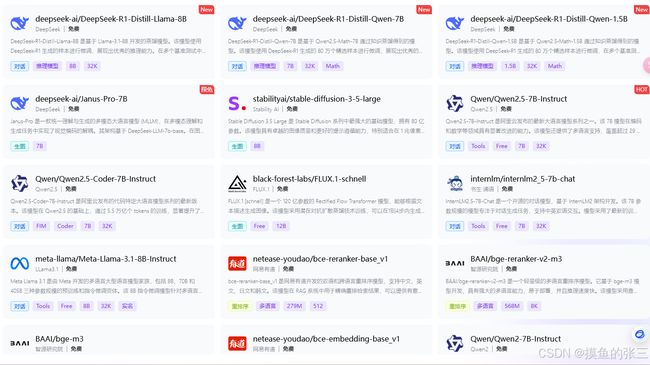Viewport: 650px width, 365px height.
Task: Click the Tools tag on Meta-Llama-3.1-8B-Instruct card
Action: [x=43, y=306]
